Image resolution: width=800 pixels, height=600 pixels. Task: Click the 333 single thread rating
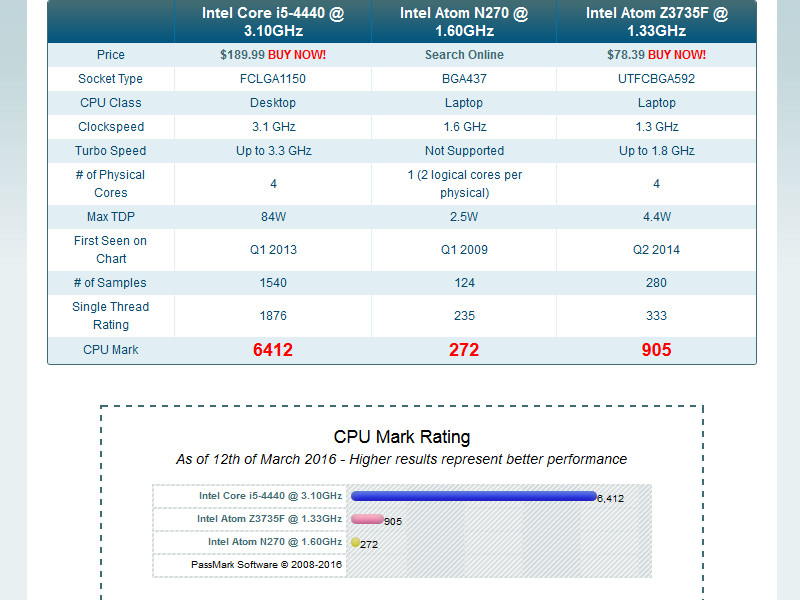coord(657,316)
